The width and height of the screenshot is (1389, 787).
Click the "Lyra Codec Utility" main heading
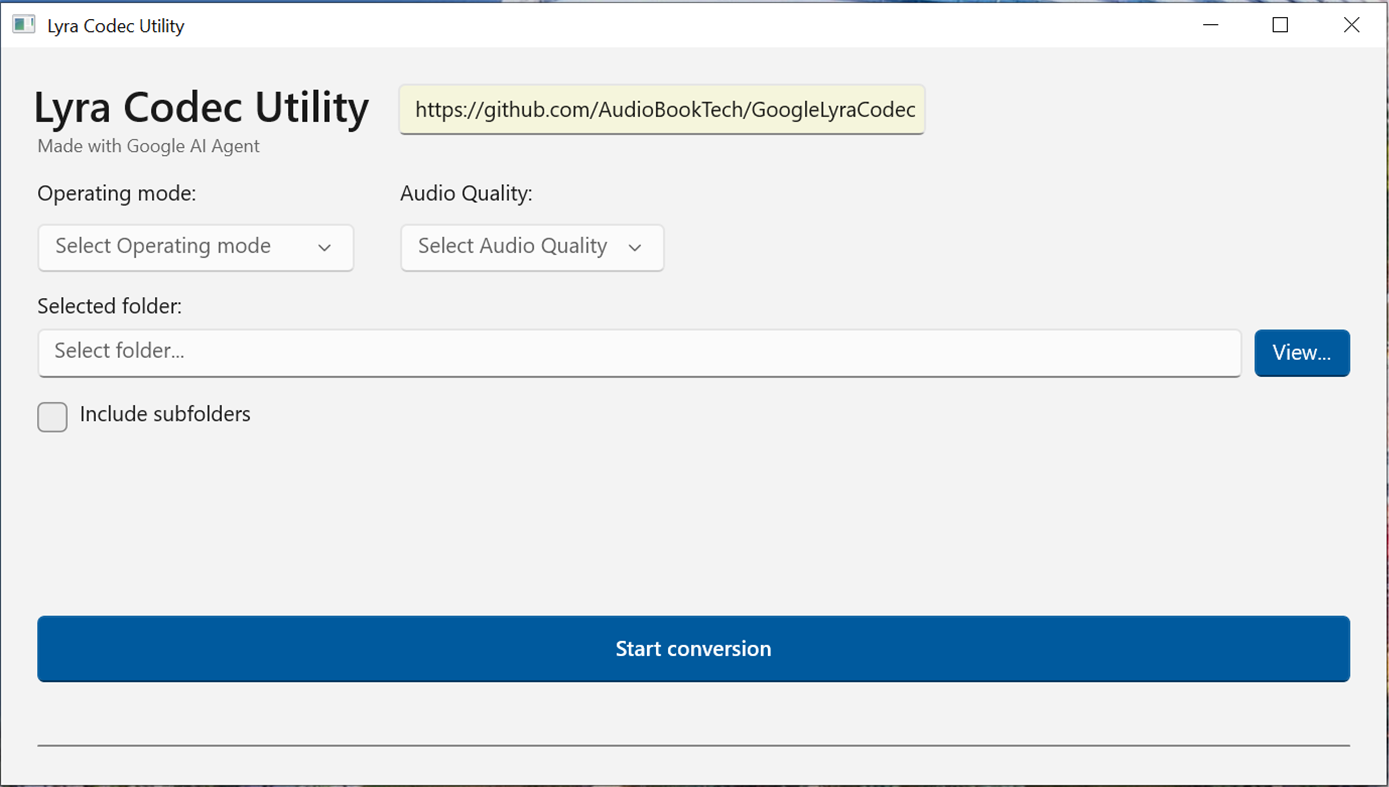point(201,106)
